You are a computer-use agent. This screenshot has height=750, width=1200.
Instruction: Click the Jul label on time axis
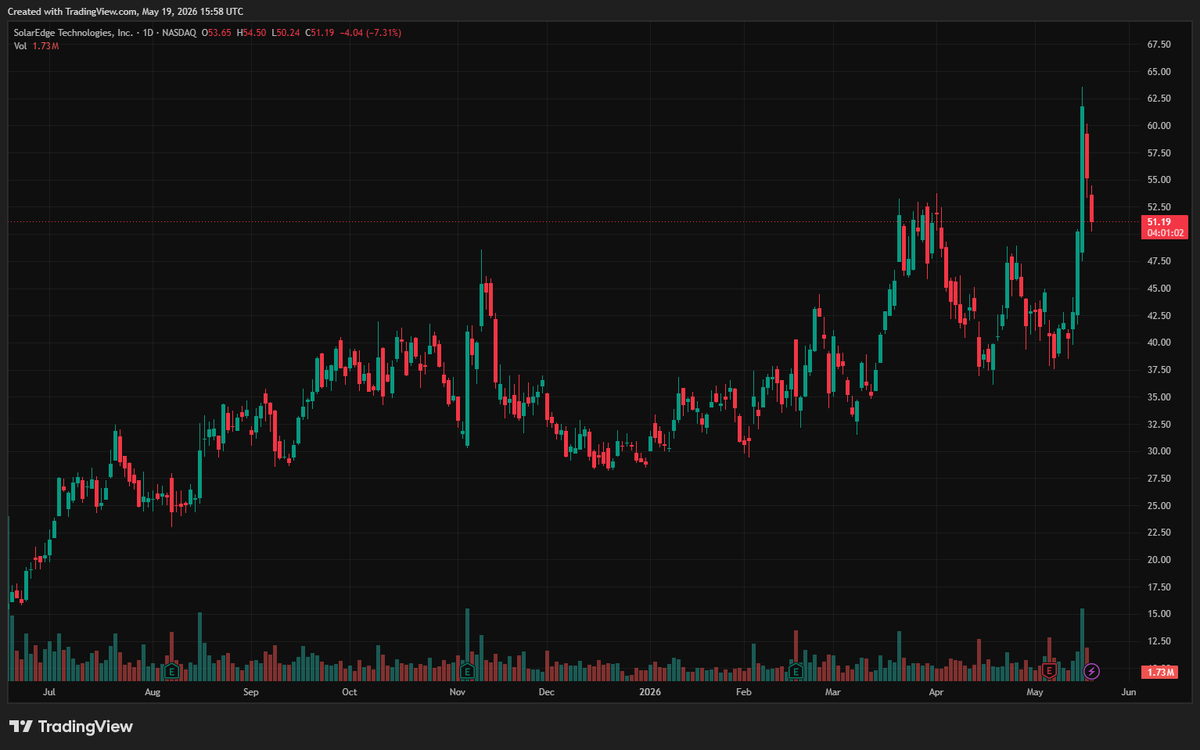(50, 691)
